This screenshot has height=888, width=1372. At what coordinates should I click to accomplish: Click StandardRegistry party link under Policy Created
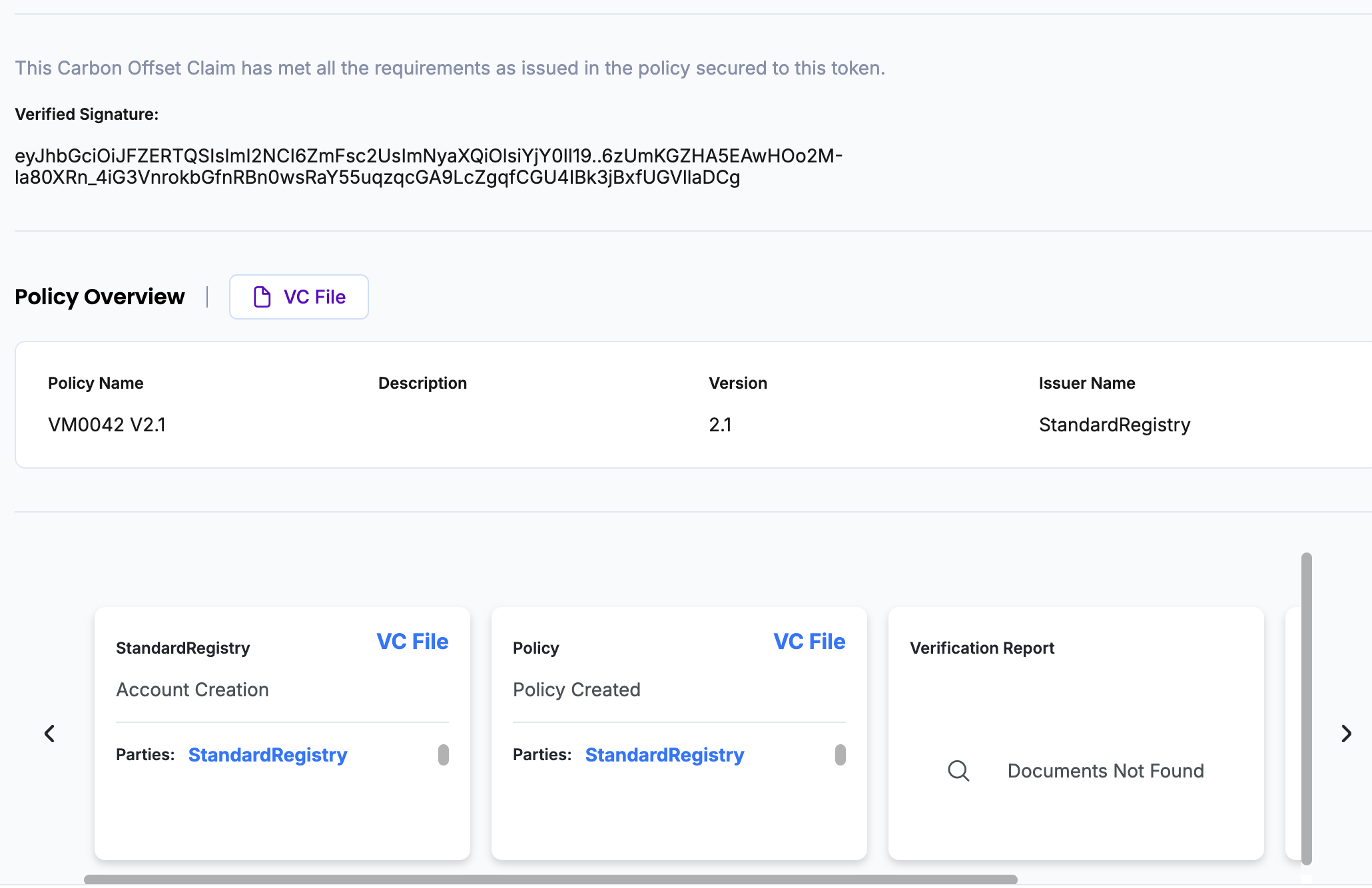(664, 755)
